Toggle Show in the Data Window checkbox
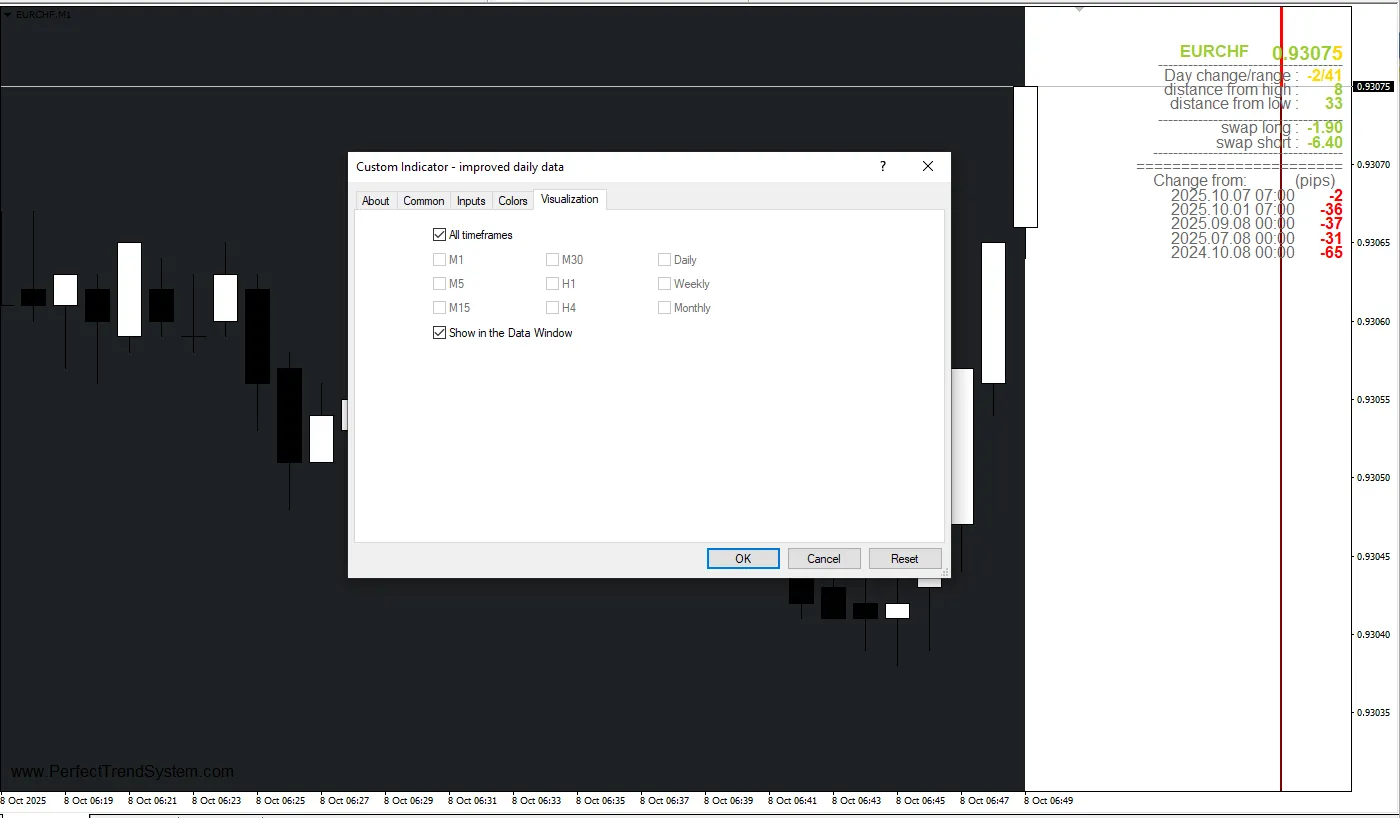The height and width of the screenshot is (818, 1400). point(439,333)
